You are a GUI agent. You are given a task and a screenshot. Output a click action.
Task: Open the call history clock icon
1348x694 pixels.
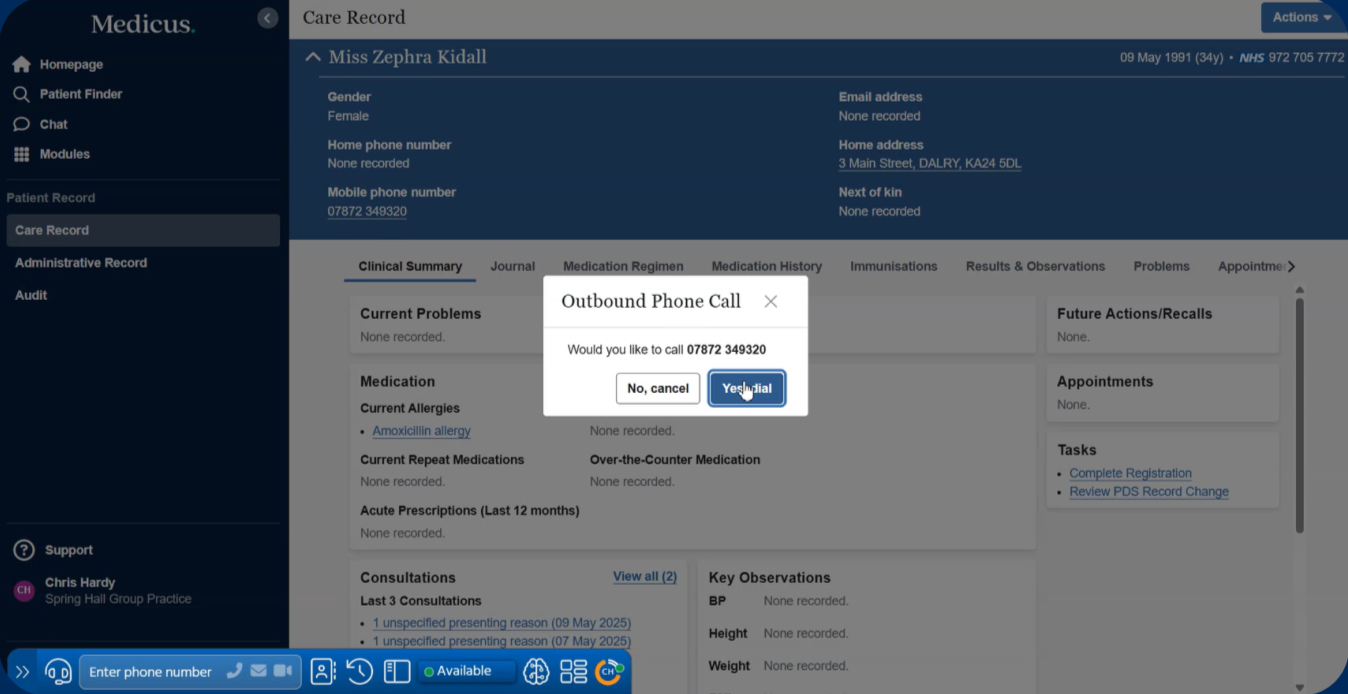click(360, 671)
